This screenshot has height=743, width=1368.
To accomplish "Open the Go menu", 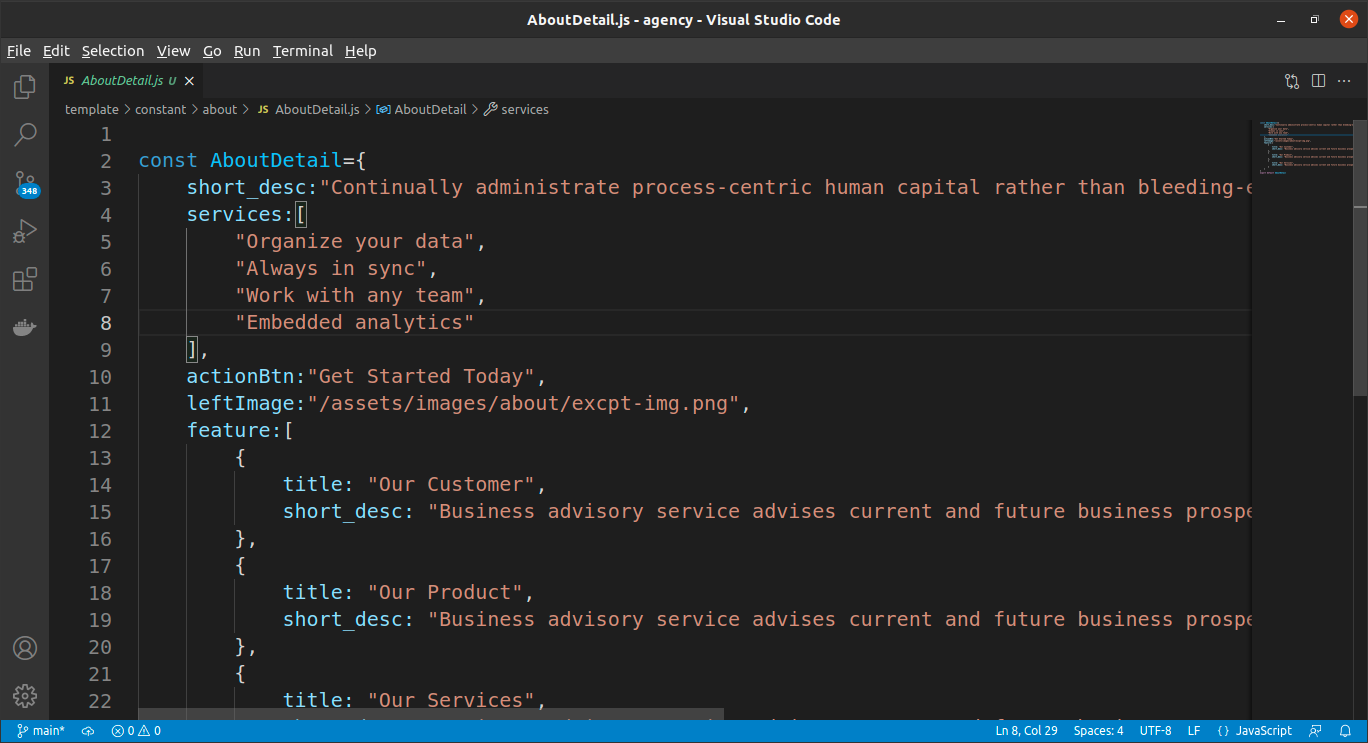I will [212, 51].
